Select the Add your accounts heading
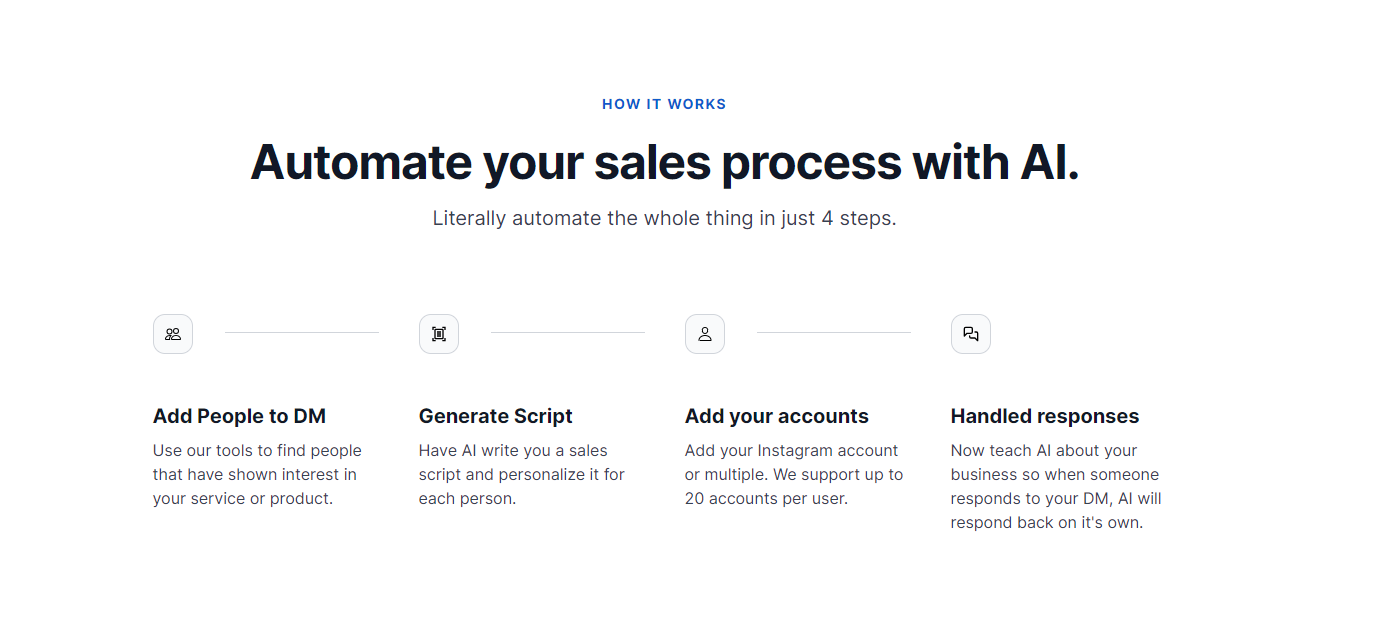Image resolution: width=1400 pixels, height=640 pixels. [x=777, y=416]
